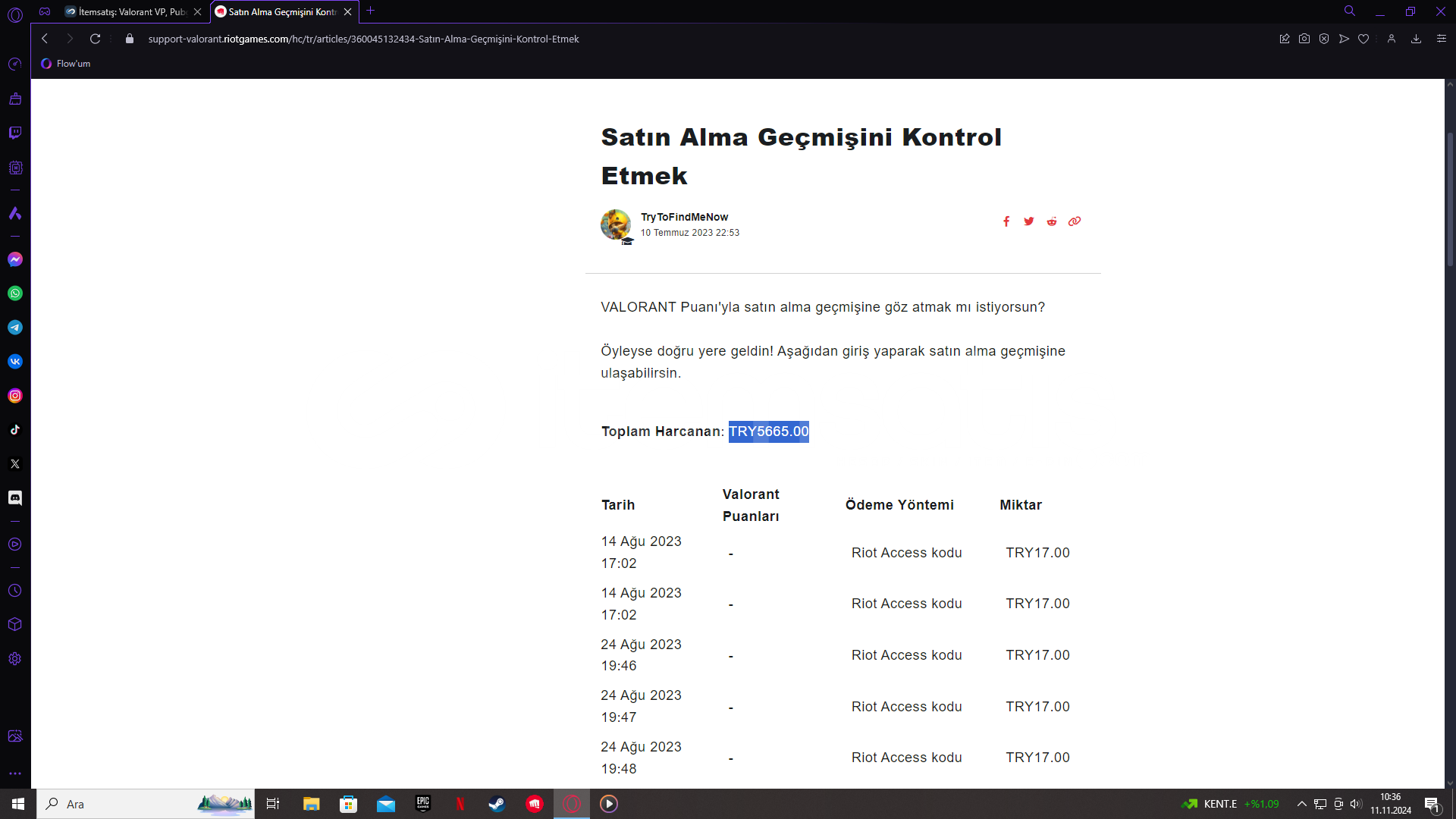This screenshot has height=819, width=1456.
Task: Open TikTok from the sidebar
Action: pos(15,430)
